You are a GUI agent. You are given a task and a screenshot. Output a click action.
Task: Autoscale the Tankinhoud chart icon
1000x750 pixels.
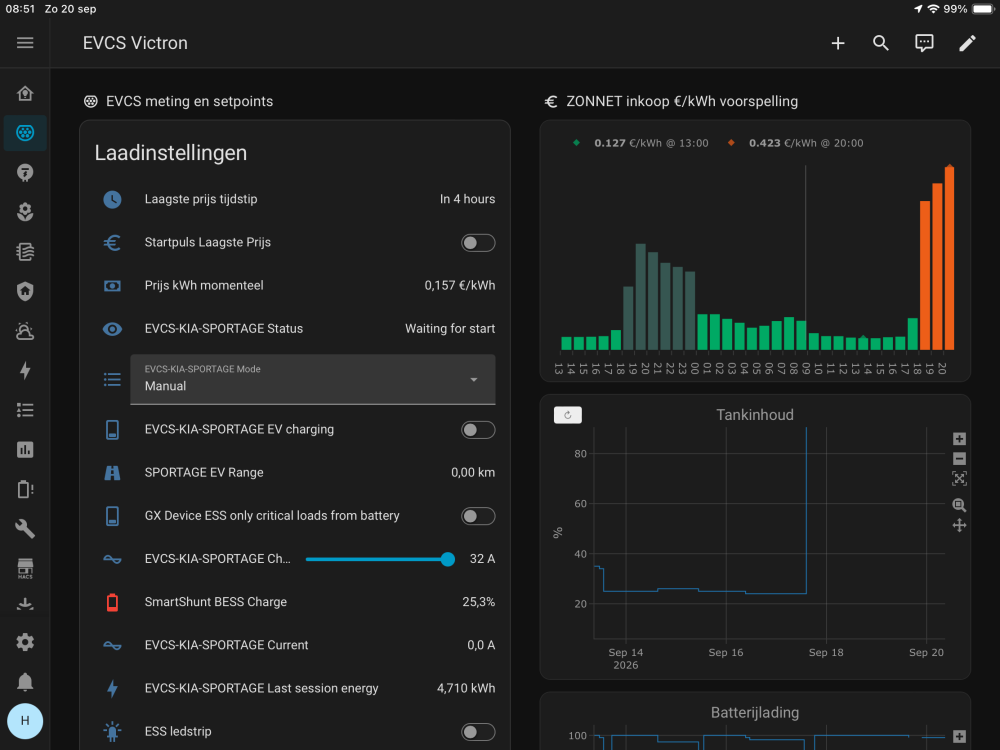[x=959, y=478]
